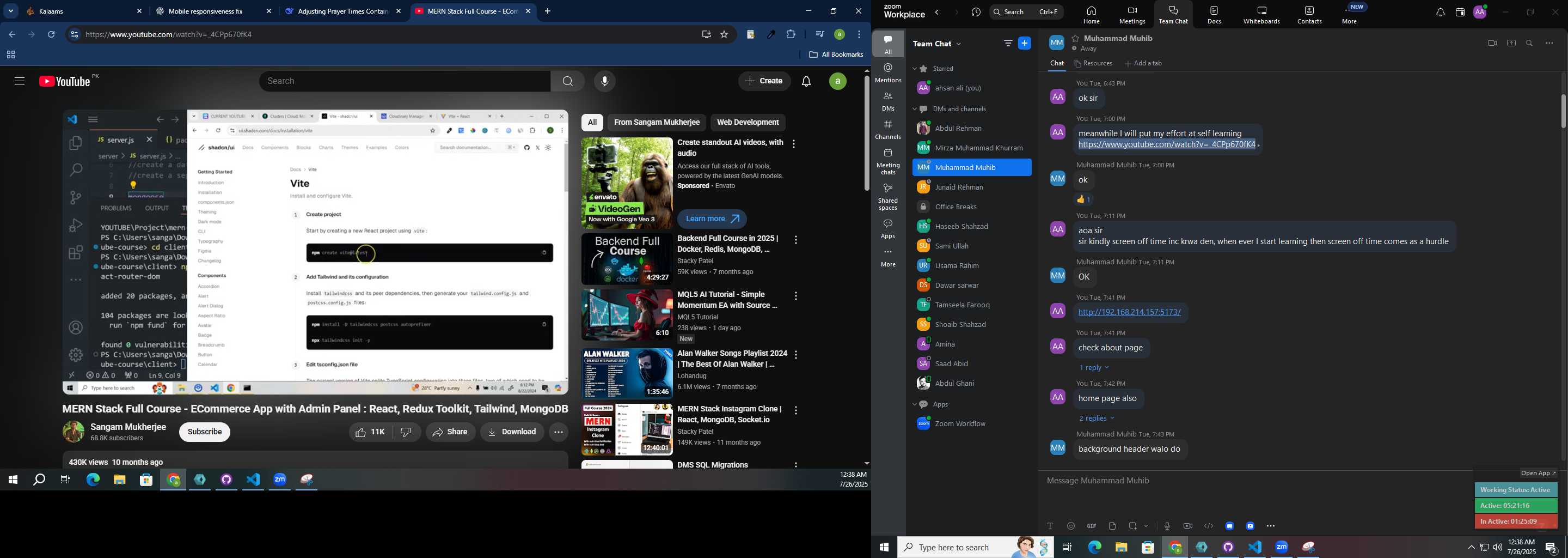Open the Zoom calendar panel icon

point(1460,12)
